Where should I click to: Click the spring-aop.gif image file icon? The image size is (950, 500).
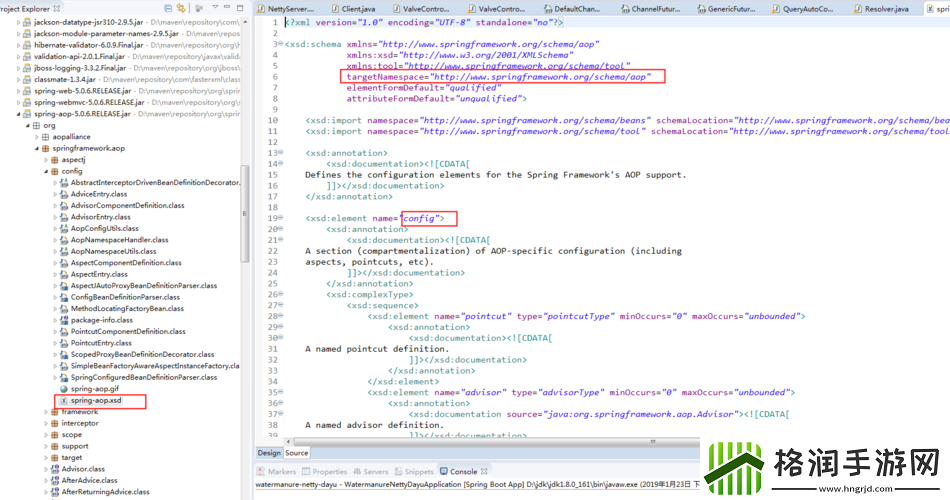[62, 388]
